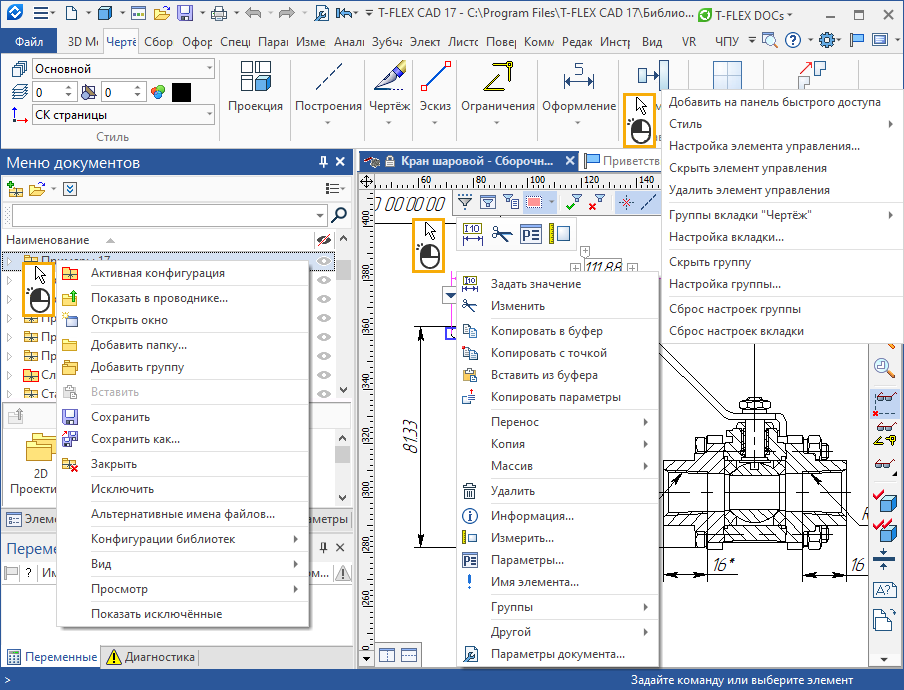904x690 pixels.
Task: Click the black color swatch in Стиль
Action: 181,92
